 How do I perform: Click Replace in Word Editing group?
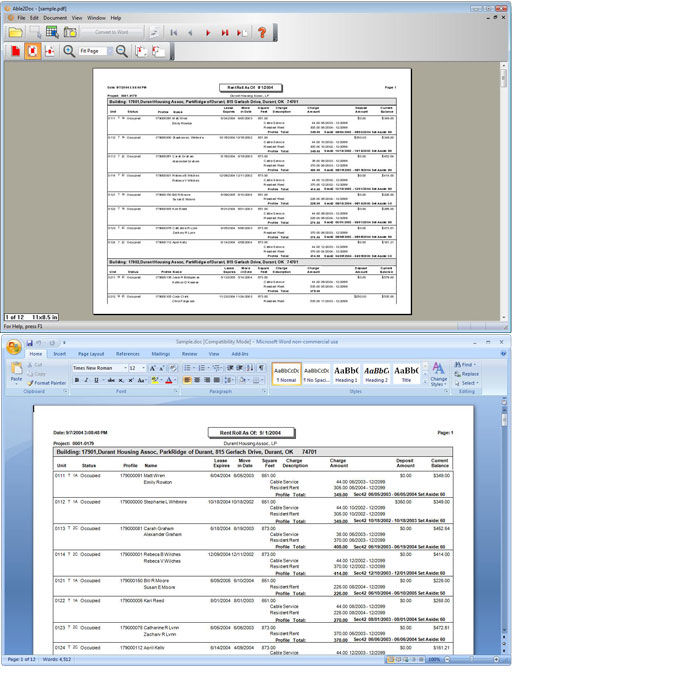(x=467, y=374)
